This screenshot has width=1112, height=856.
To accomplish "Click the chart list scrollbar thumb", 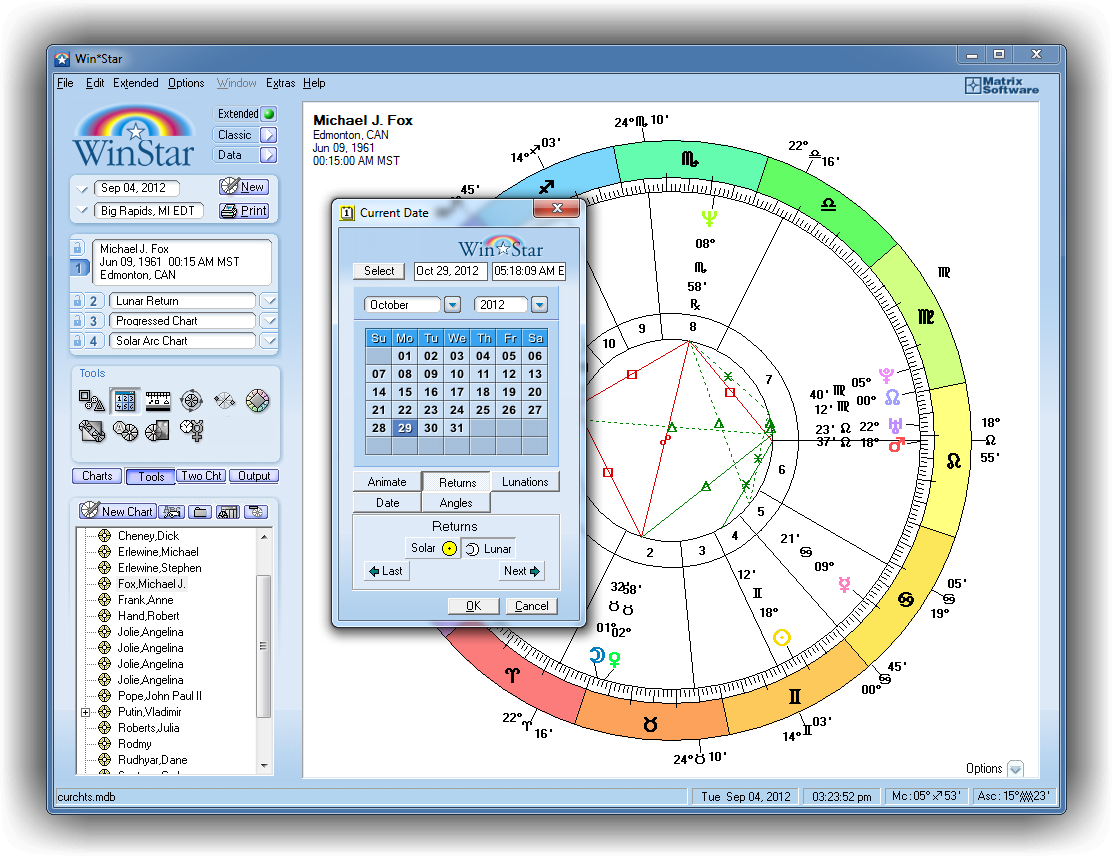I will tap(263, 646).
